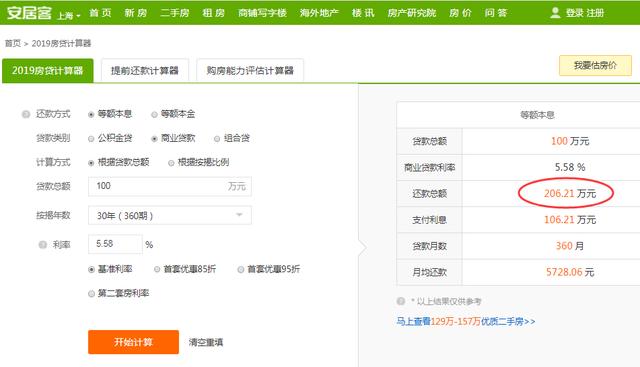Select 首套优惠85折 rate option

(x=157, y=269)
